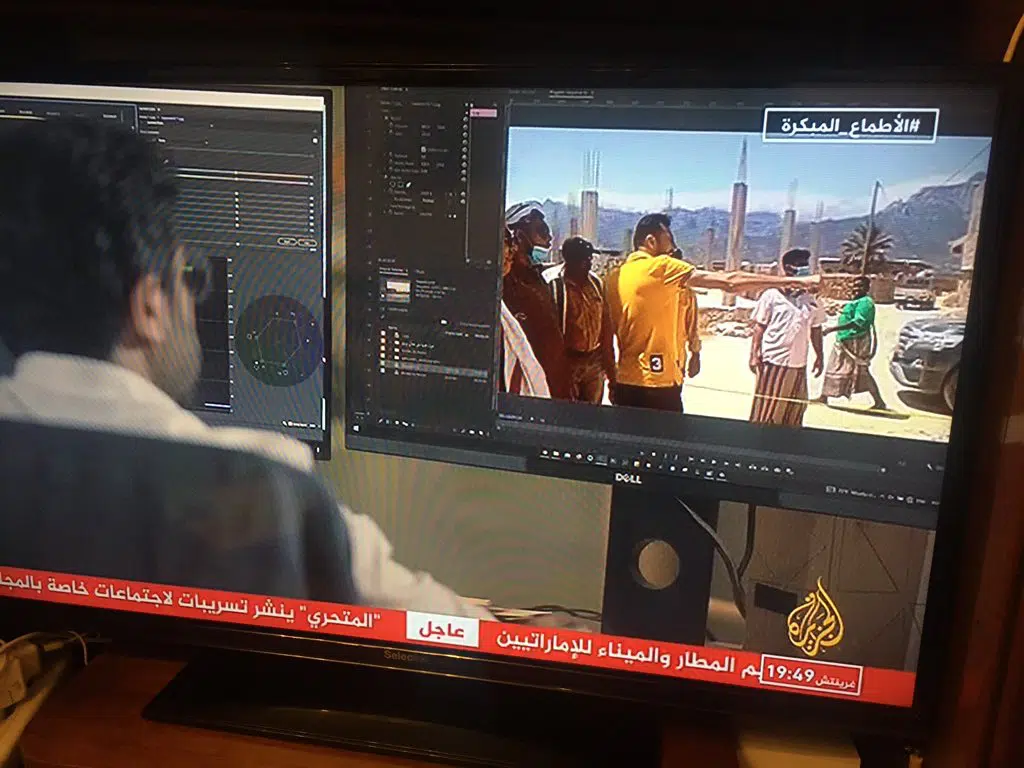Viewport: 1024px width, 768px height.
Task: Select the rectangle mask tool in Effect Controls
Action: pos(400,185)
